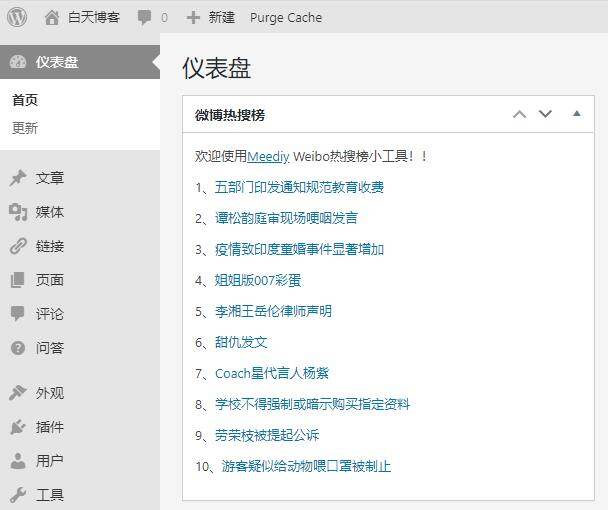608x510 pixels.
Task: Click the dashboard gauge icon beside 仪表盘
Action: point(18,62)
